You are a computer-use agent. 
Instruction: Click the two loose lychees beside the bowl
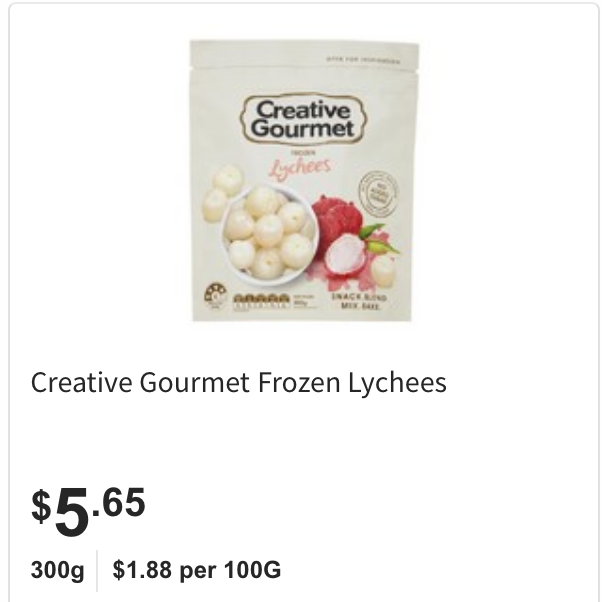pos(222,192)
